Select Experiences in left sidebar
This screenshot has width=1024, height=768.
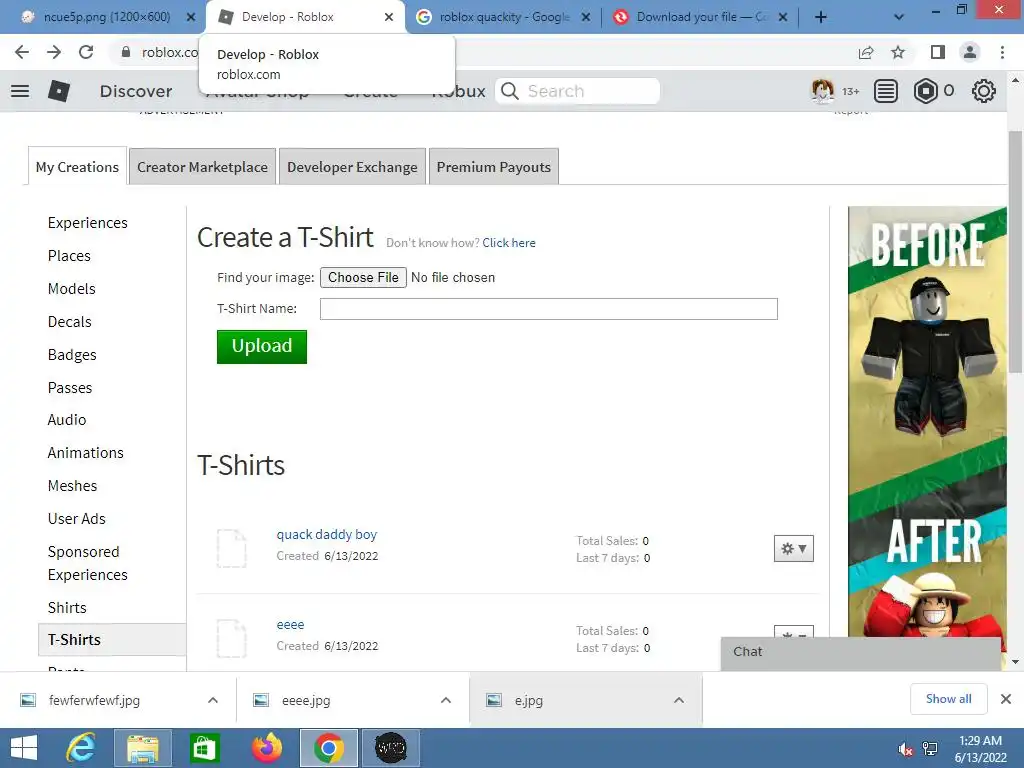(x=88, y=223)
